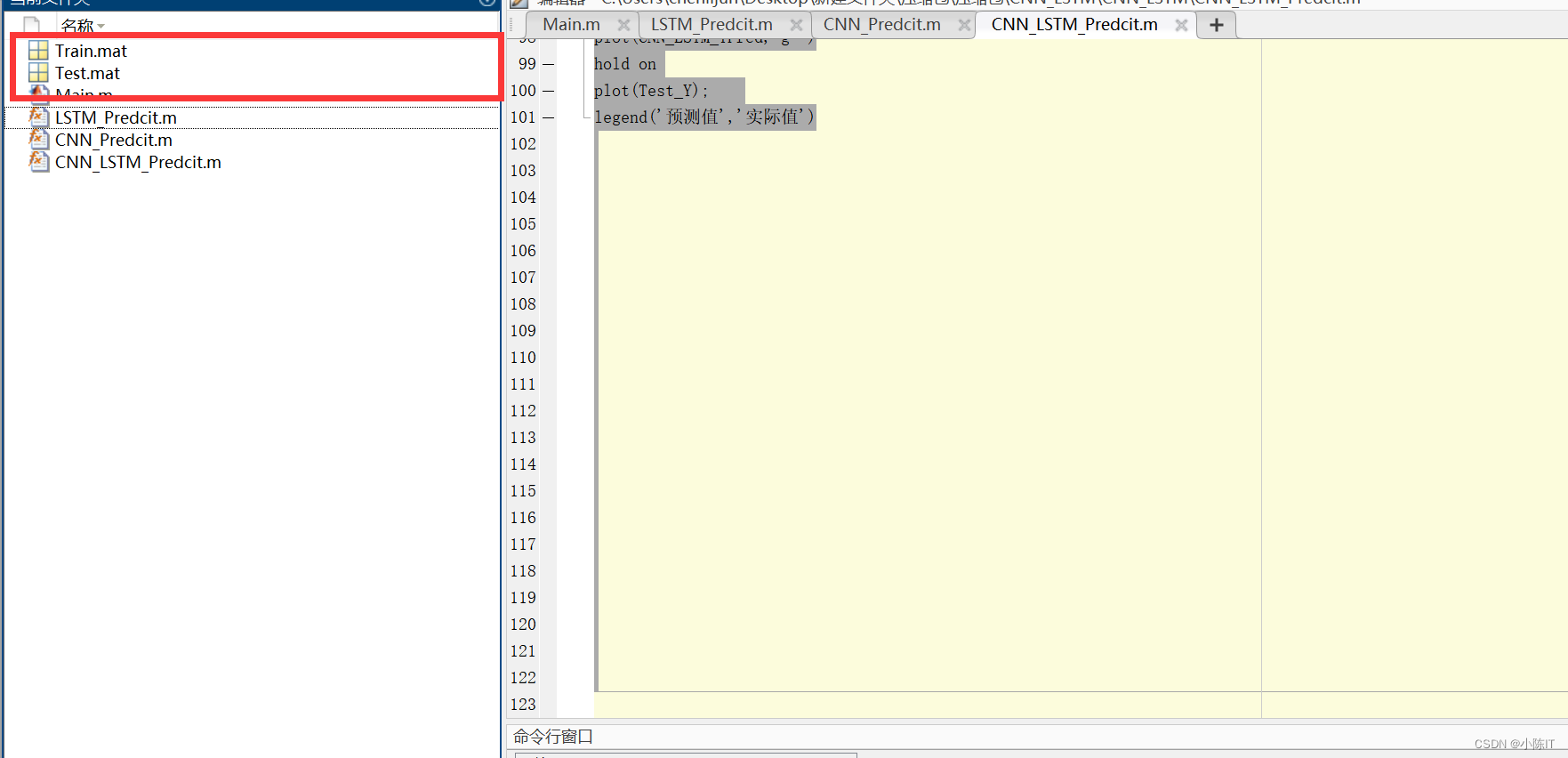Select CNN_Predcit.m in the current folder
The width and height of the screenshot is (1568, 758).
point(114,140)
